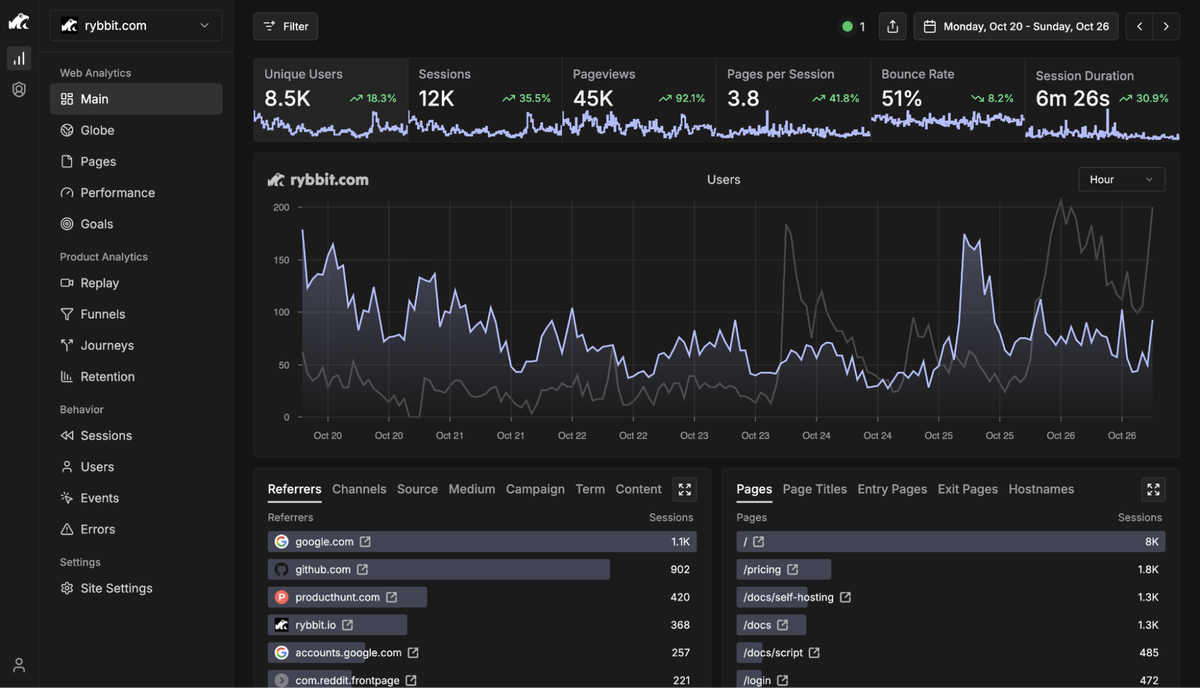Select Journeys in Product Analytics
1200x688 pixels.
[106, 345]
